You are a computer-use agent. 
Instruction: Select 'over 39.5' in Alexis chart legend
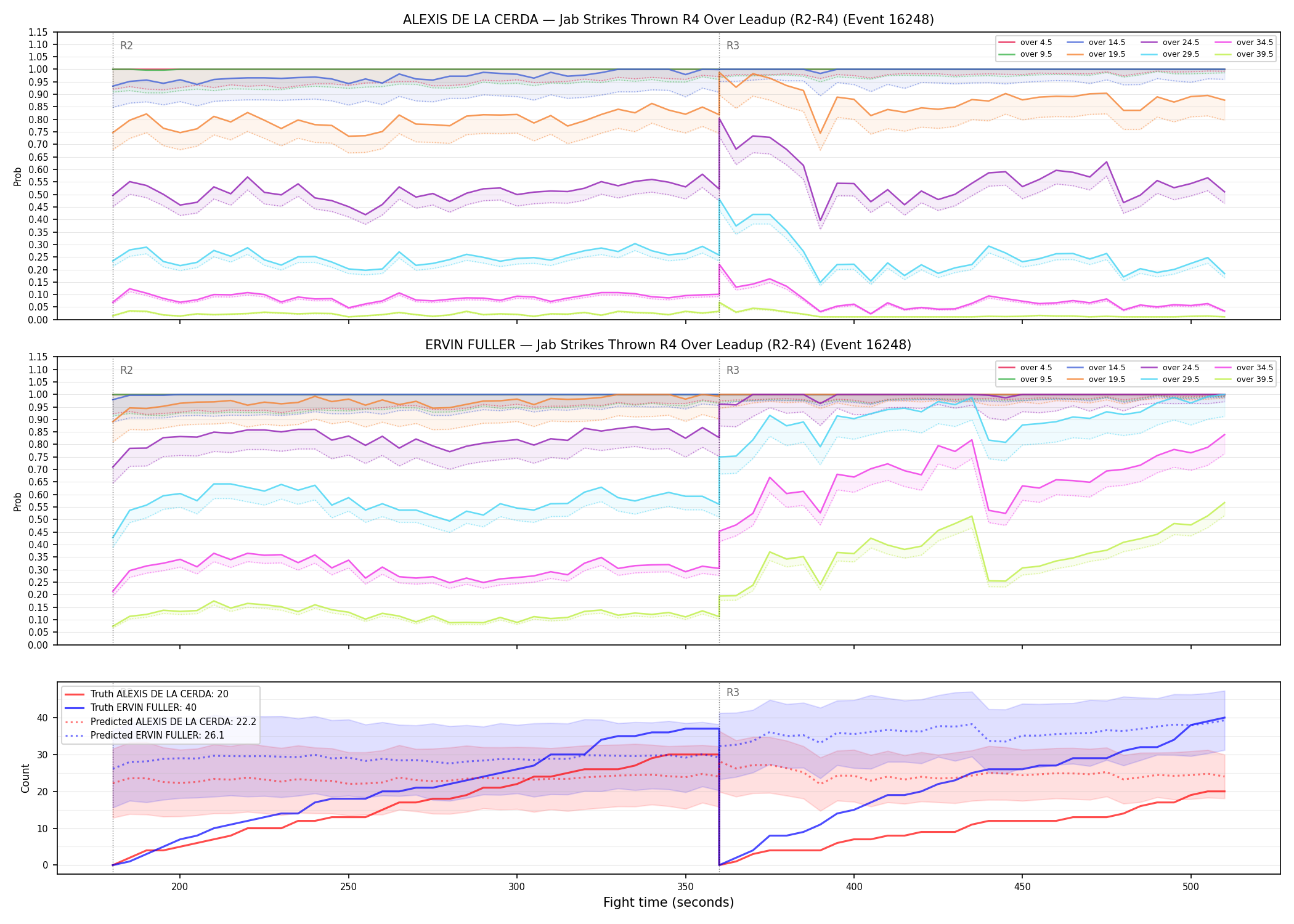pyautogui.click(x=1244, y=54)
